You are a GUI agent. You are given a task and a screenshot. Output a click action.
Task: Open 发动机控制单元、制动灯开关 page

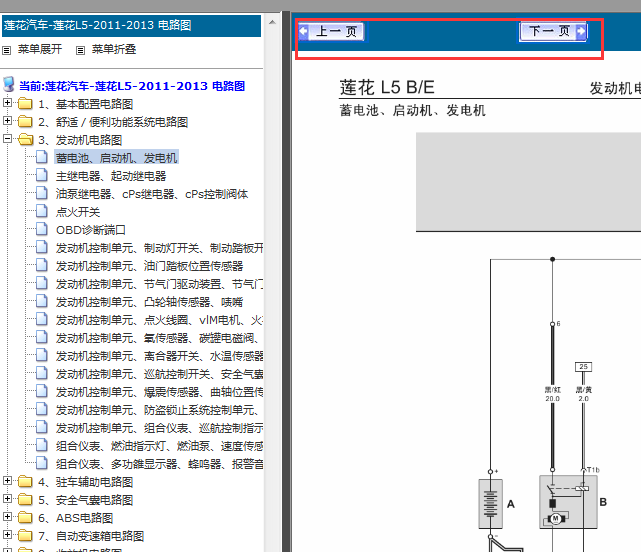(x=159, y=248)
